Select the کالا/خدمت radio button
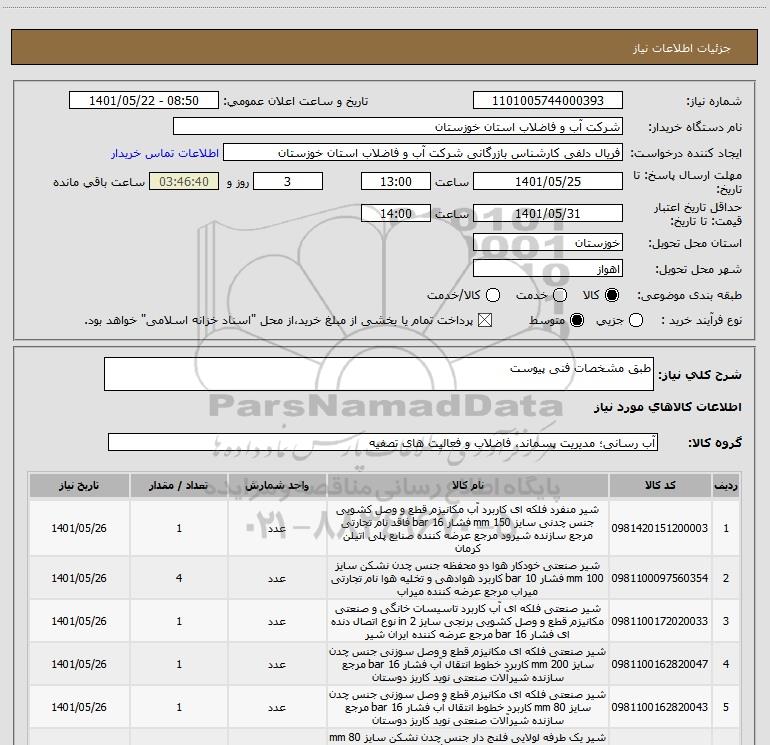 point(493,295)
